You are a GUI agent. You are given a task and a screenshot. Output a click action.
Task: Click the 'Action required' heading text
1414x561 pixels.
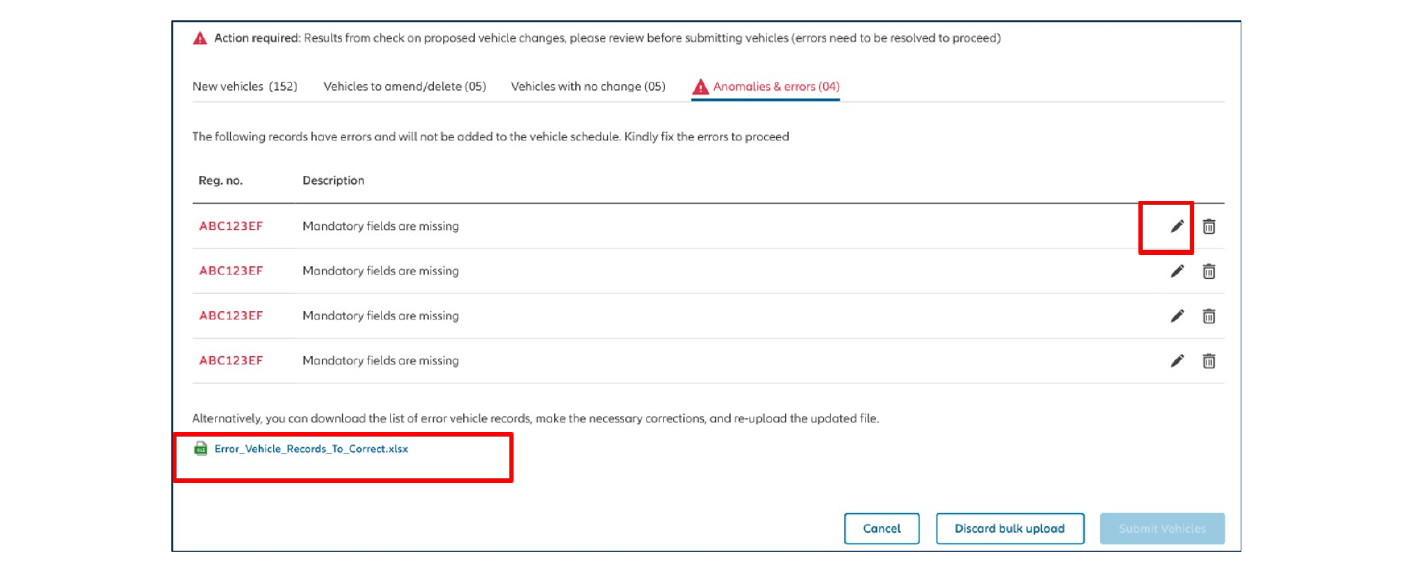[257, 38]
